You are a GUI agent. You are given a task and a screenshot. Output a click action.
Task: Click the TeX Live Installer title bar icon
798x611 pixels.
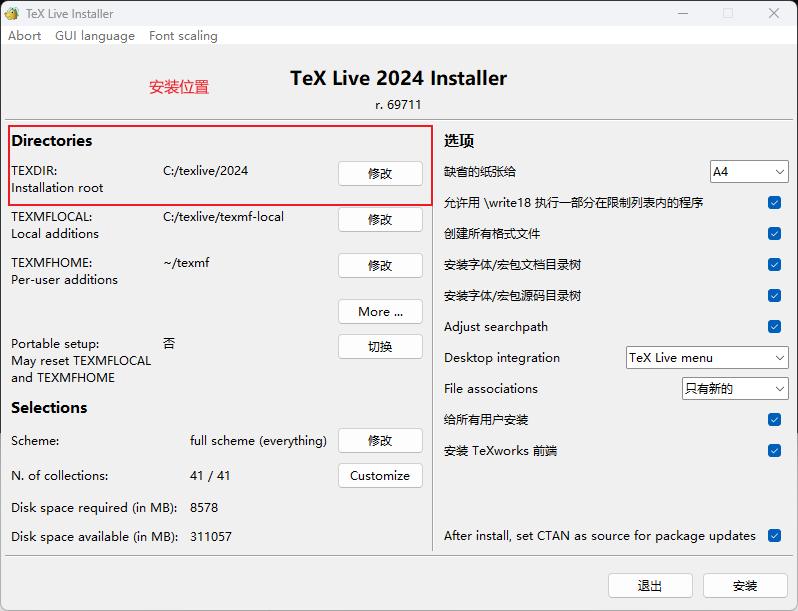coord(12,13)
